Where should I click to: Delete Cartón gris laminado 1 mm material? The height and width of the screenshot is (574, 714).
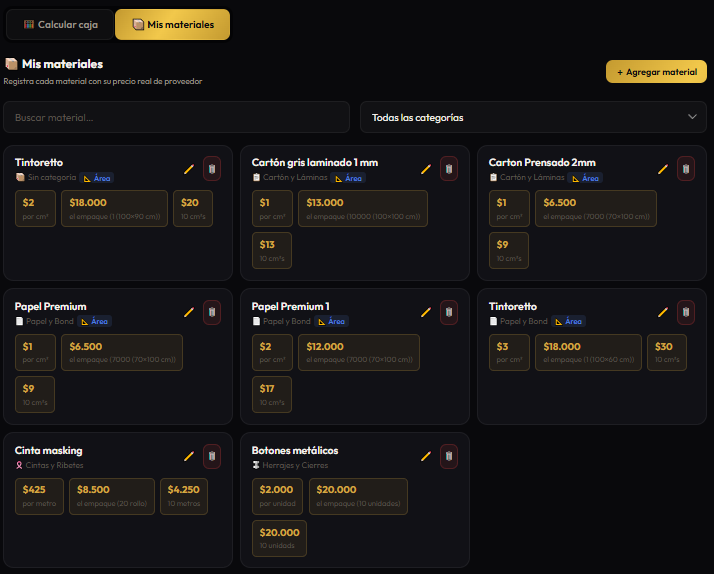pyautogui.click(x=449, y=169)
